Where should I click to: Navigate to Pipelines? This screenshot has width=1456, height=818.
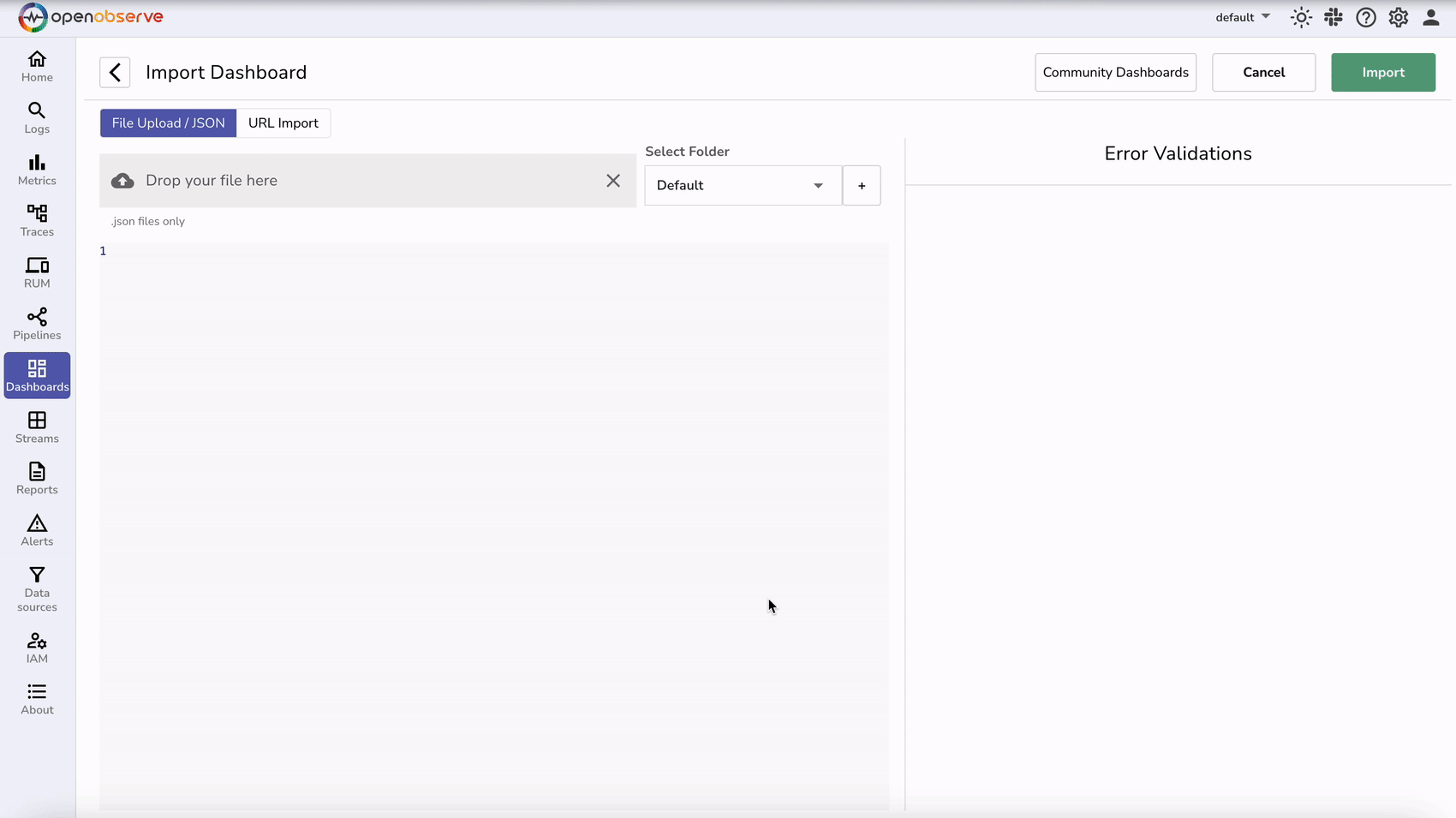[x=37, y=325]
